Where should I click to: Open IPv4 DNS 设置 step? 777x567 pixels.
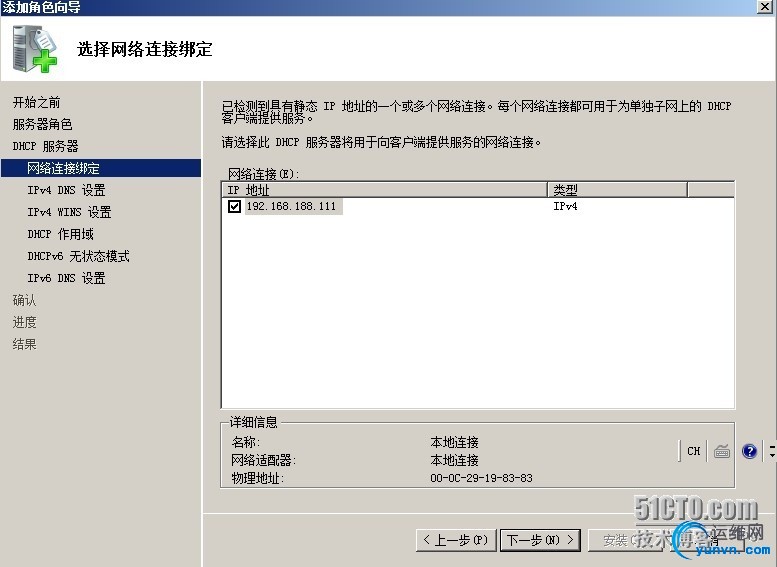click(x=66, y=190)
